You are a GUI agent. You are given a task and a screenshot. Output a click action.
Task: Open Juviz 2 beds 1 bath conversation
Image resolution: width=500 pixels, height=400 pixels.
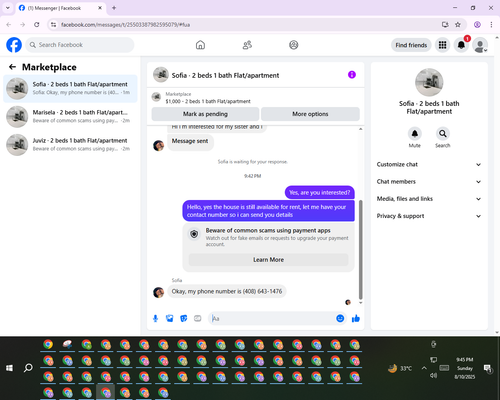(70, 145)
